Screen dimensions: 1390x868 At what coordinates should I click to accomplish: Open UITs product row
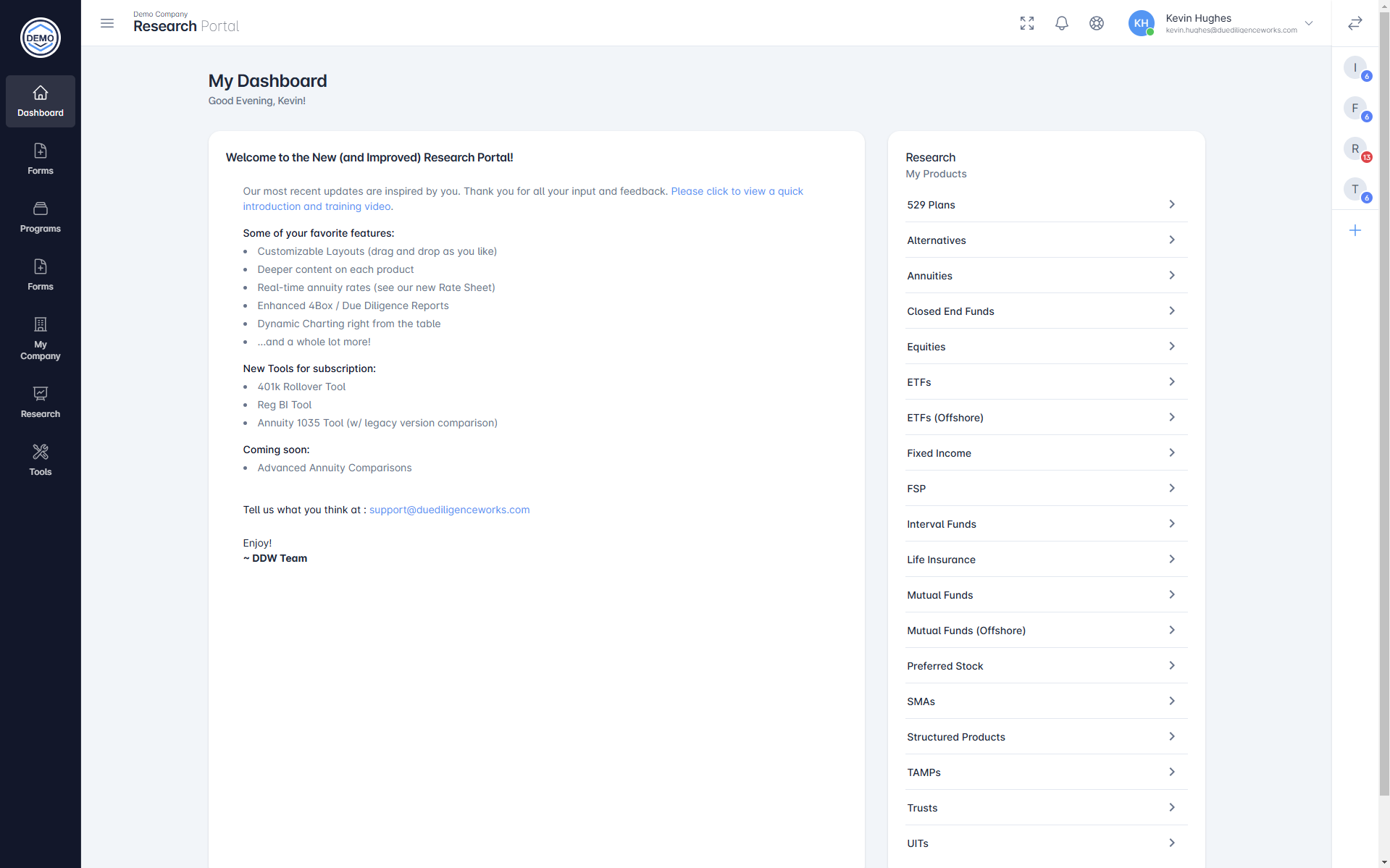click(x=1047, y=843)
